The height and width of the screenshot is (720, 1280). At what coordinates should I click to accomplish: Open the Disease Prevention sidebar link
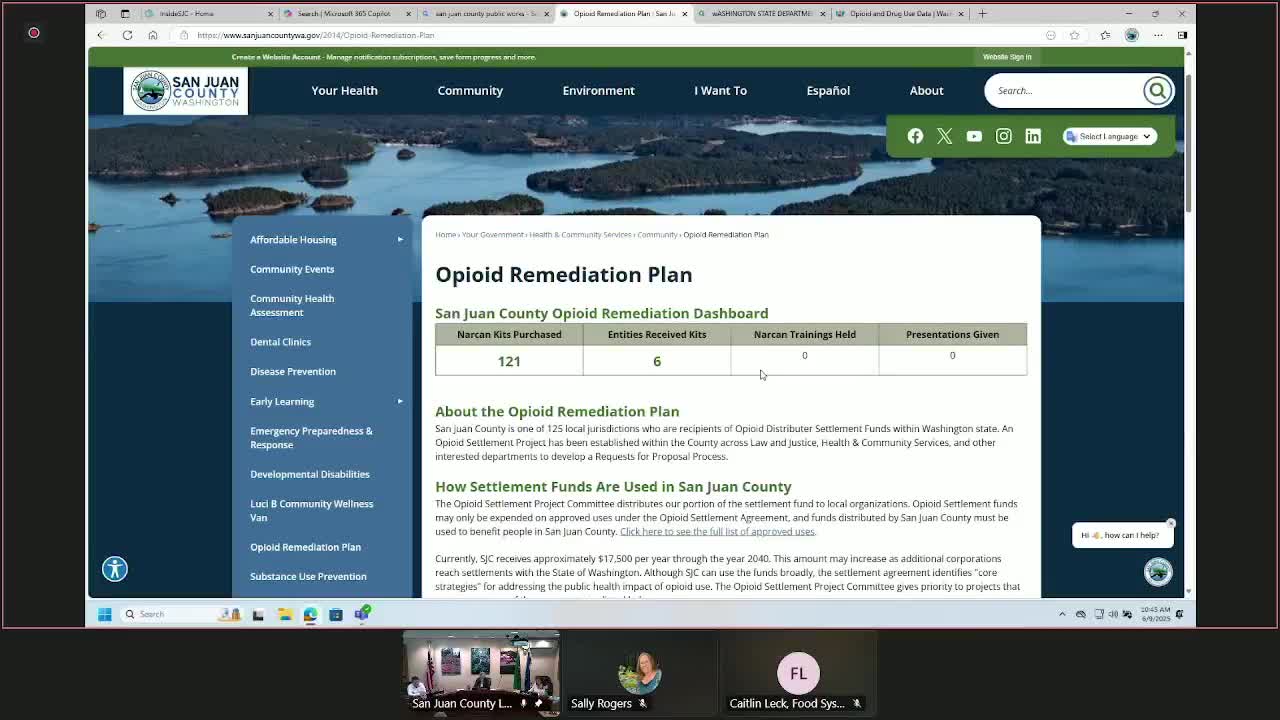pos(293,371)
